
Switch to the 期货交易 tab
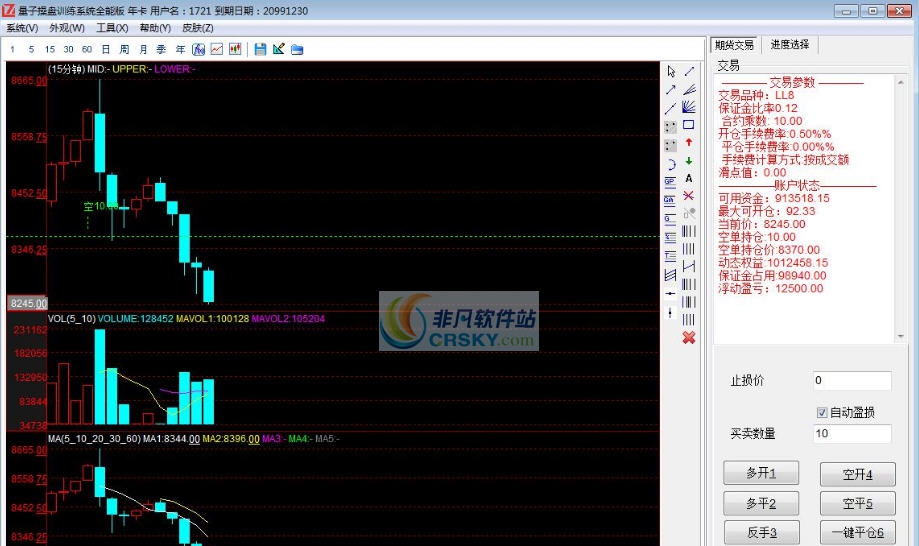pyautogui.click(x=734, y=45)
